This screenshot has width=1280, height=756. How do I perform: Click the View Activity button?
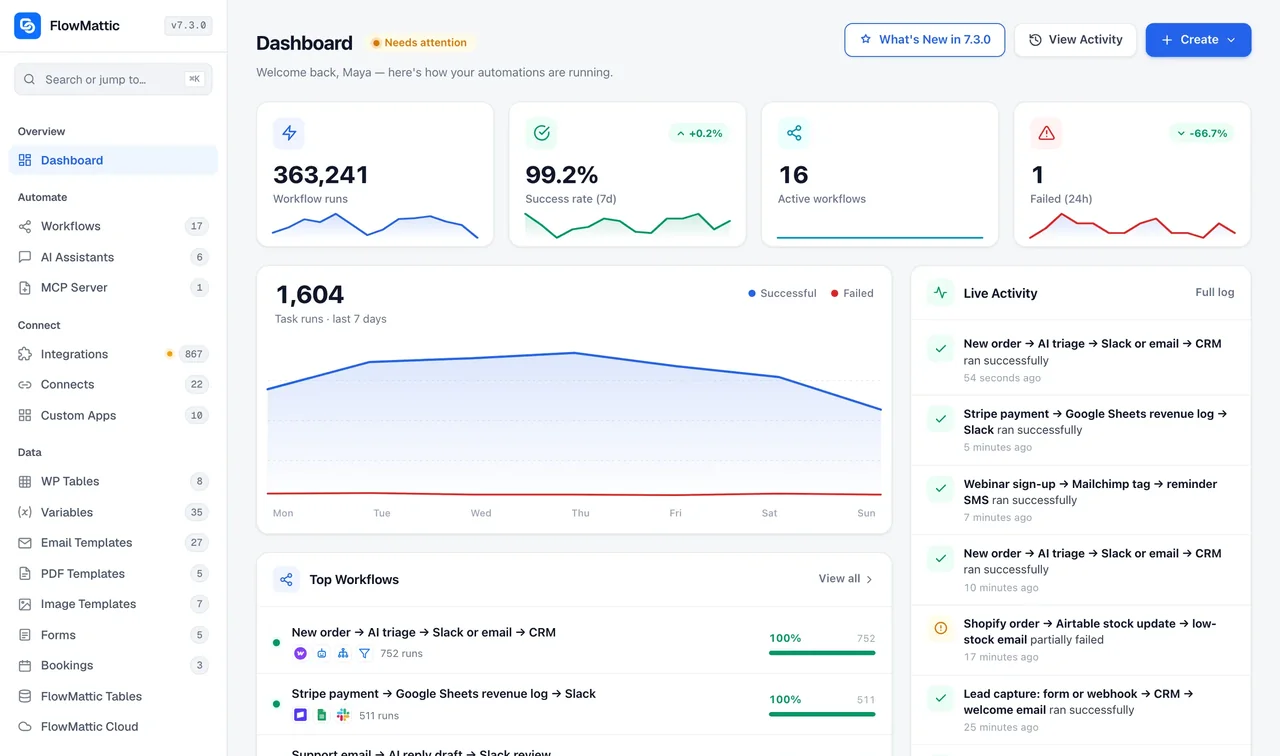1075,40
